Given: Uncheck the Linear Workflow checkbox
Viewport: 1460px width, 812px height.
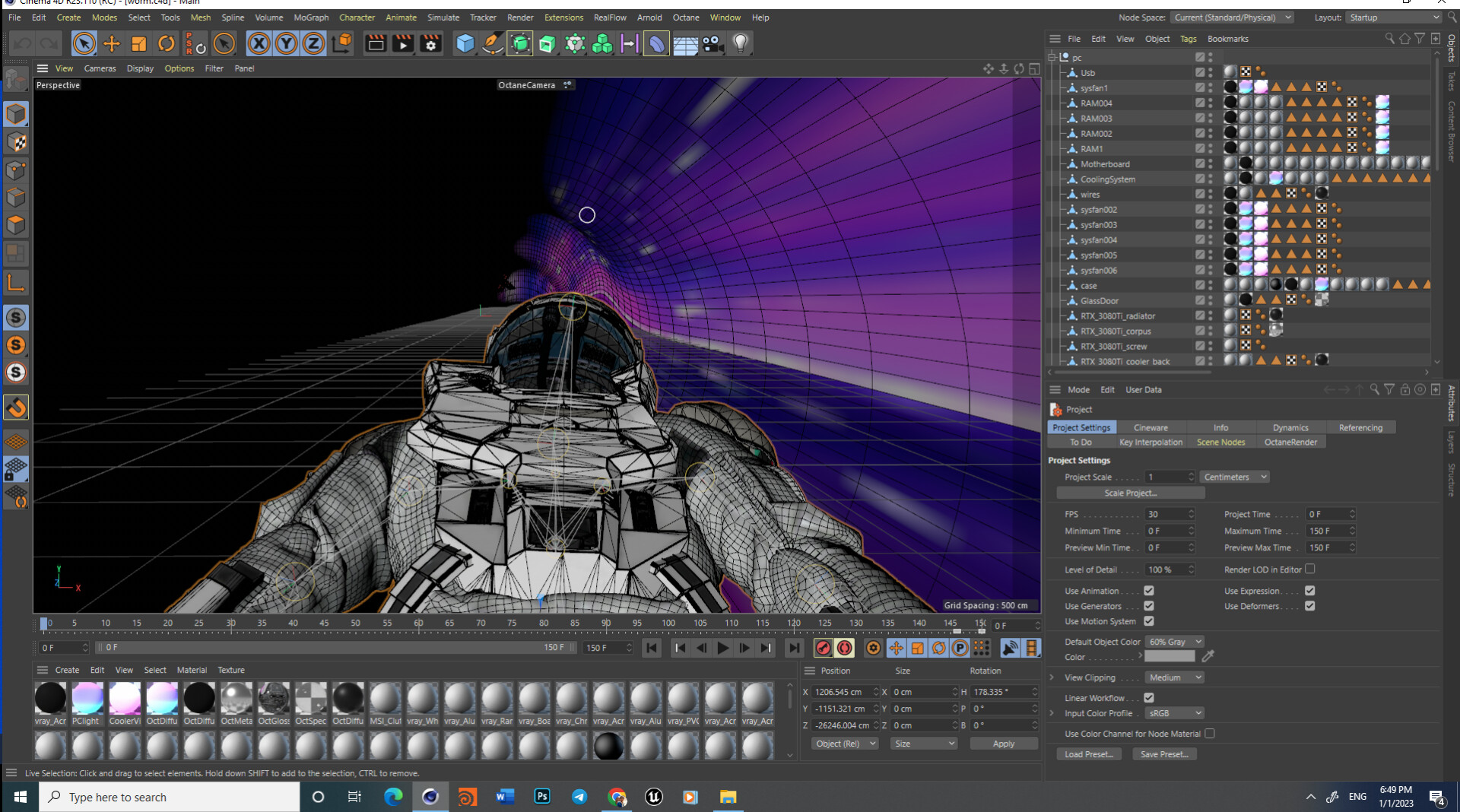Looking at the screenshot, I should [1148, 697].
